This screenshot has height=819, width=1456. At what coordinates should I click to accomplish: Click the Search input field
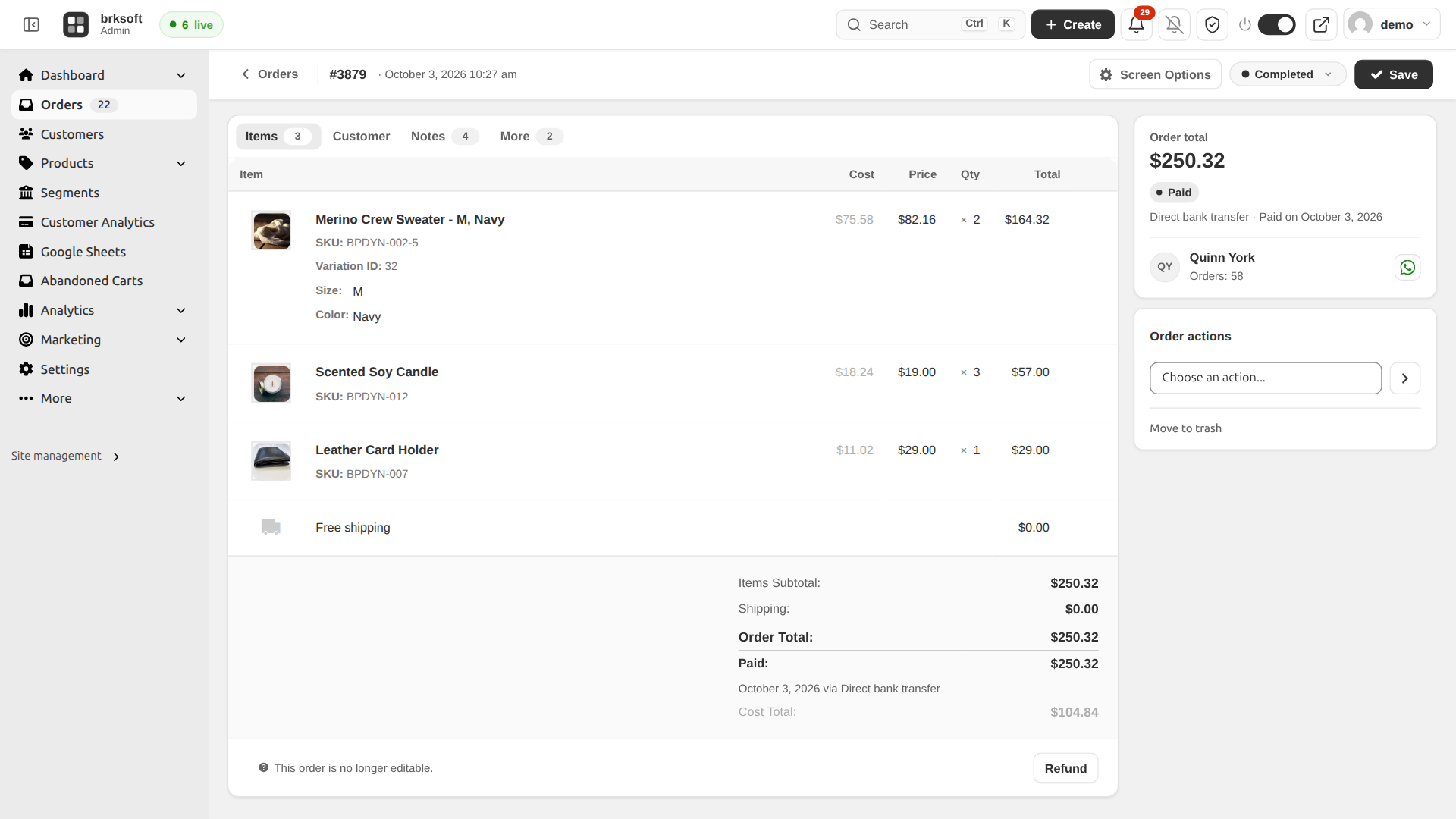tap(930, 24)
